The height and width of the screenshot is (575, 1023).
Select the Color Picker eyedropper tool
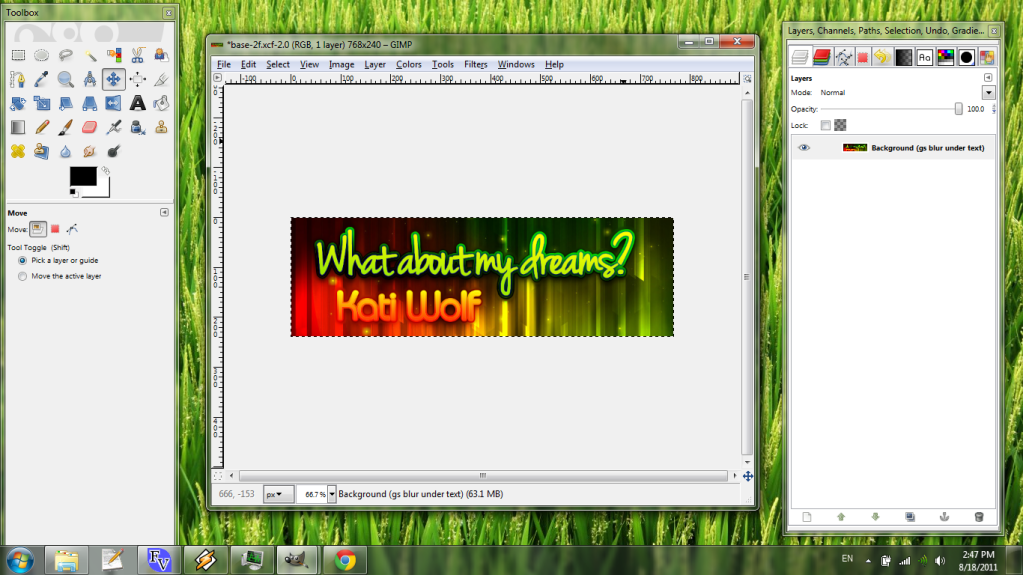tap(41, 80)
